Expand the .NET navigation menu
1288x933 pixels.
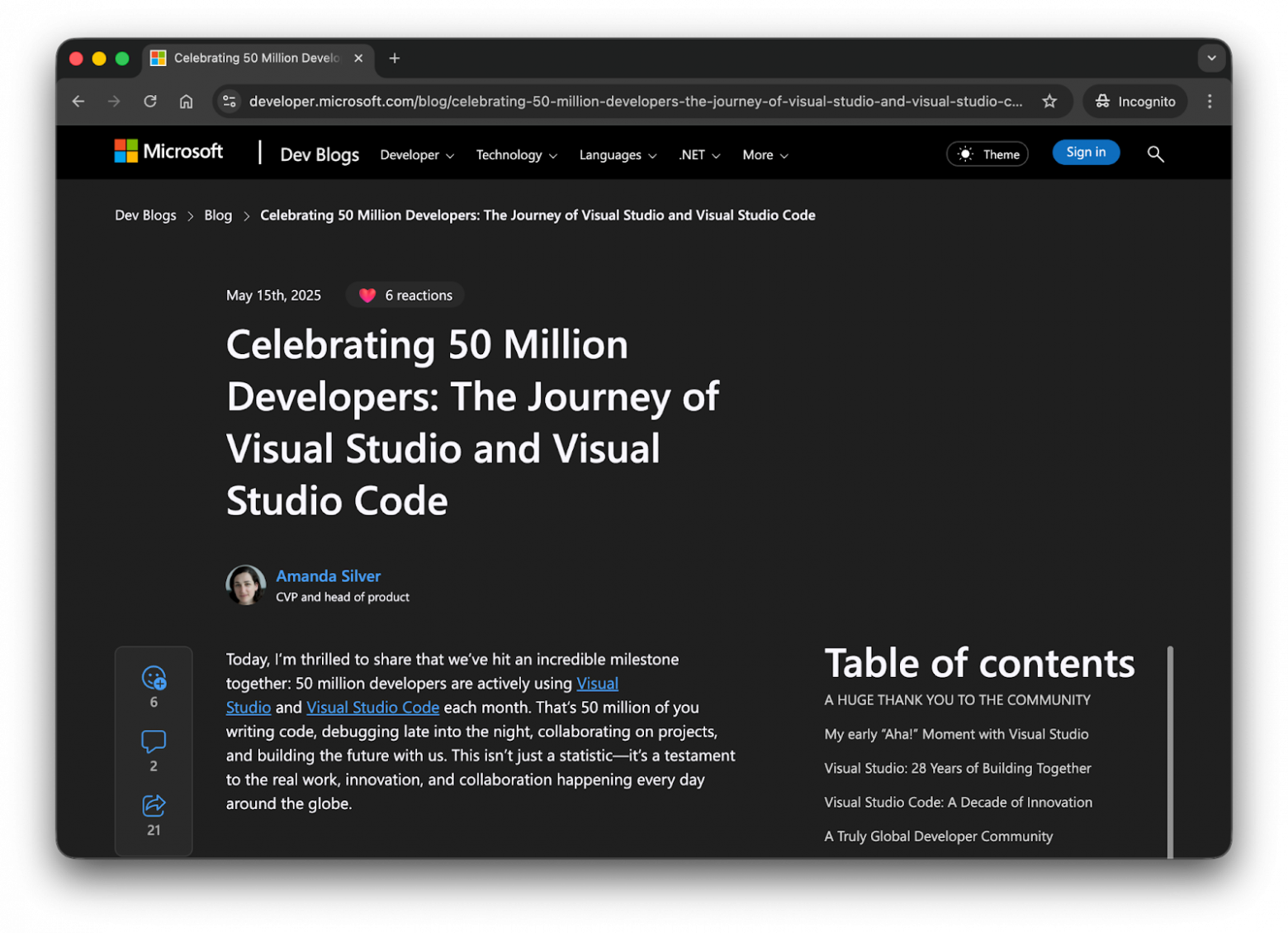[699, 155]
